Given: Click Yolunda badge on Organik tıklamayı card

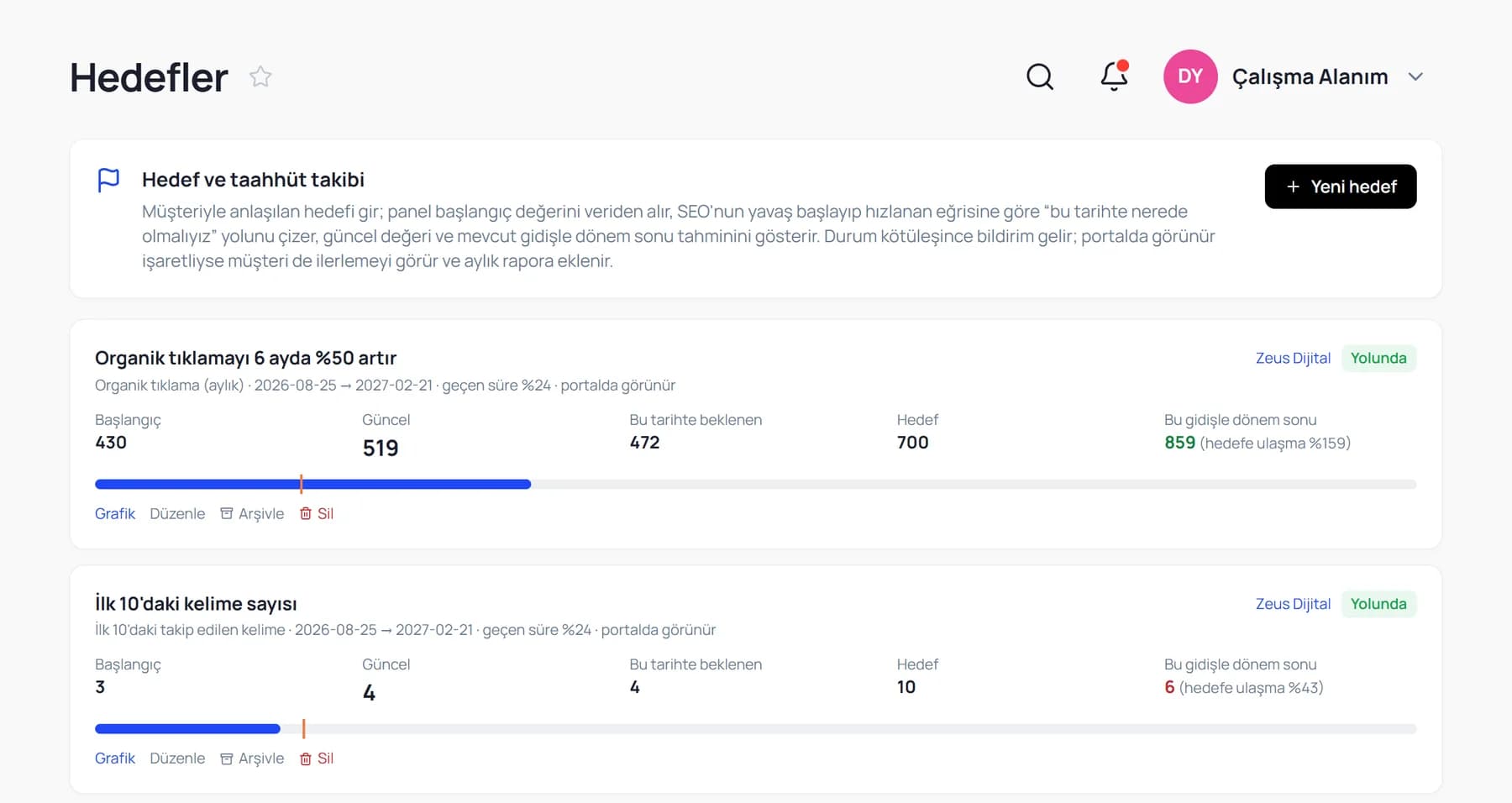Looking at the screenshot, I should tap(1378, 358).
